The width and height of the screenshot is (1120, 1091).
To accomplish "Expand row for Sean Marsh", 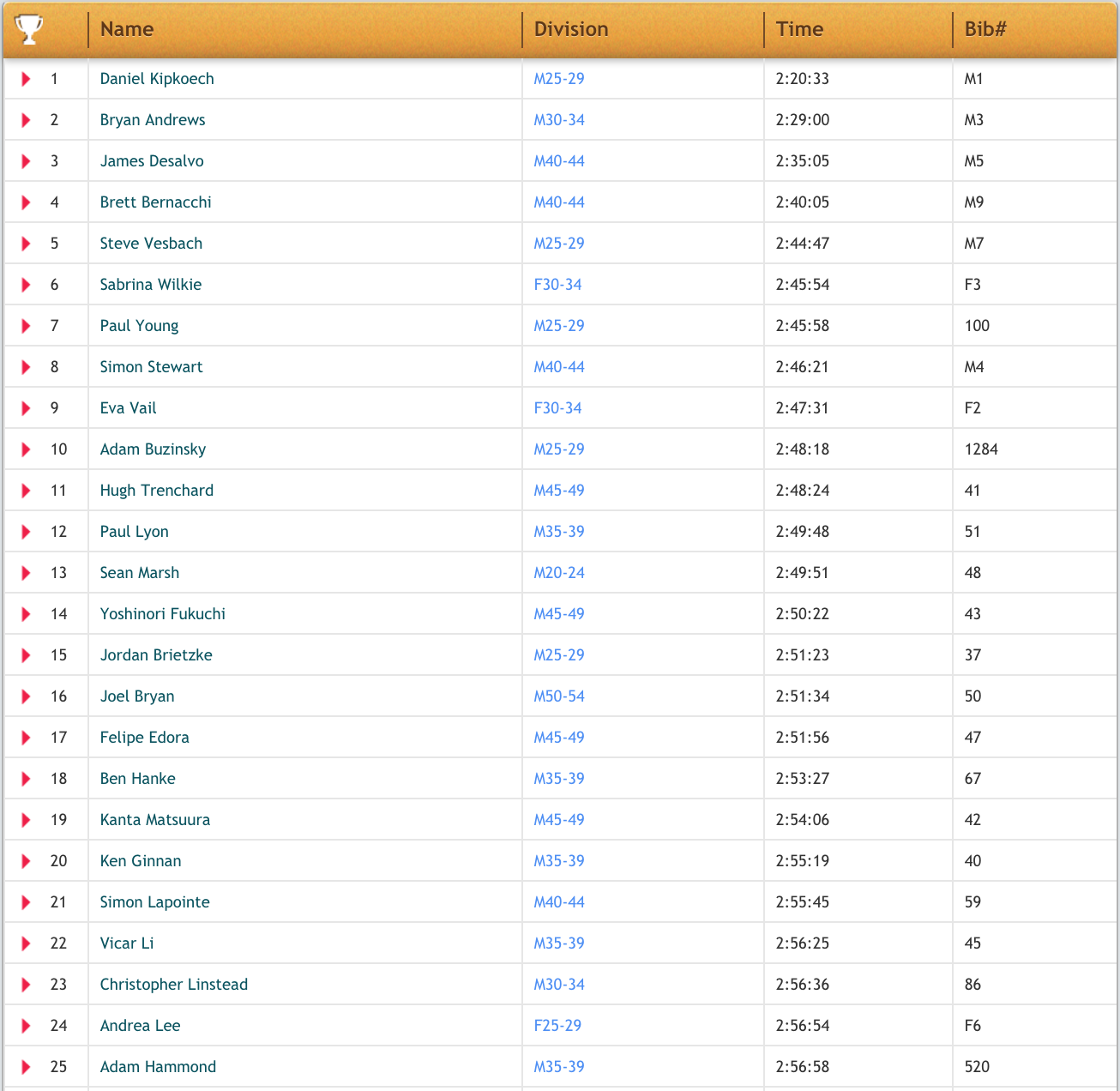I will (x=27, y=573).
